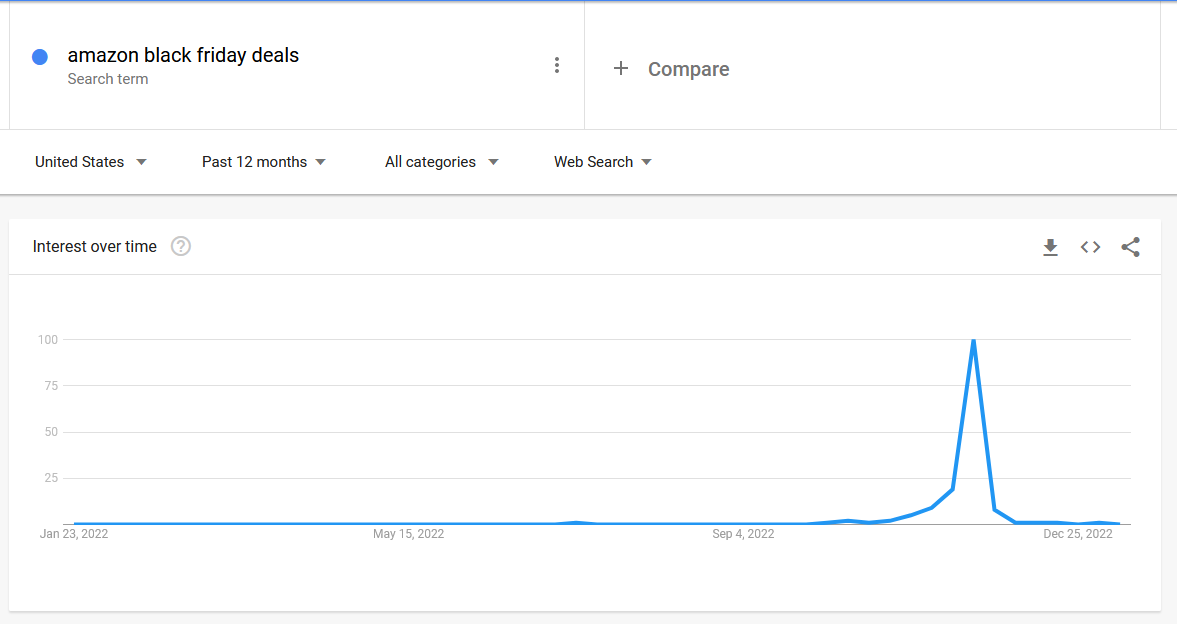This screenshot has height=624, width=1177.
Task: Open the help icon beside Interest over time
Action: pyautogui.click(x=181, y=246)
